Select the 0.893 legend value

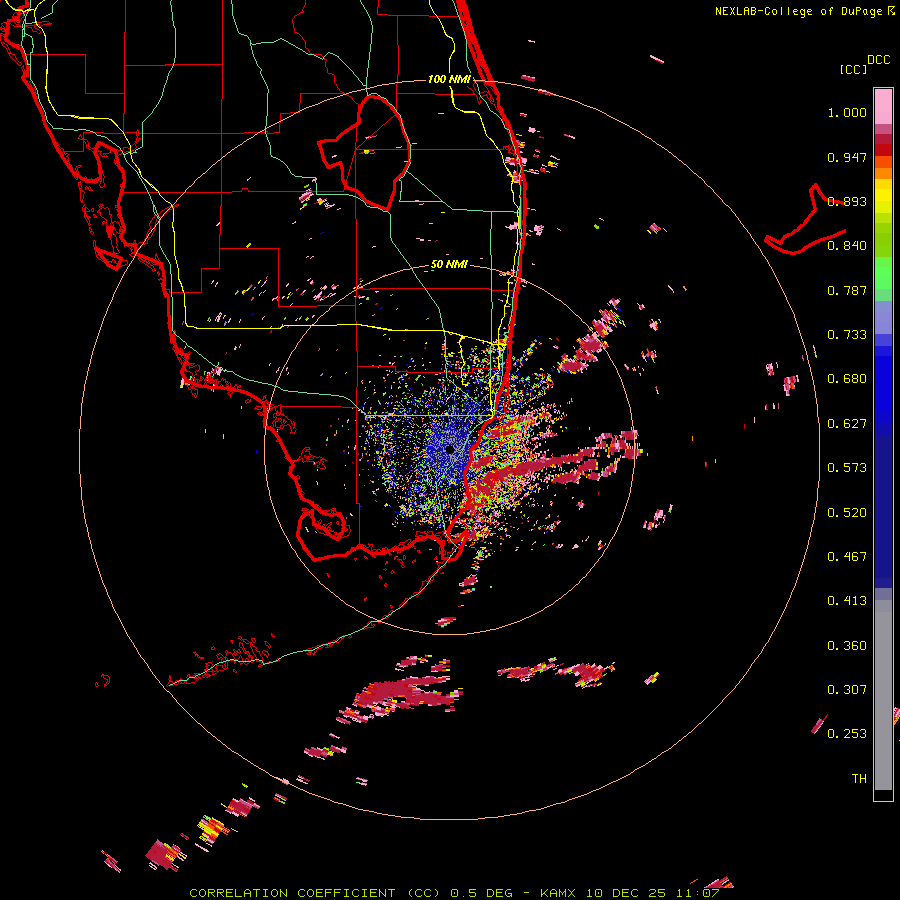(x=847, y=201)
